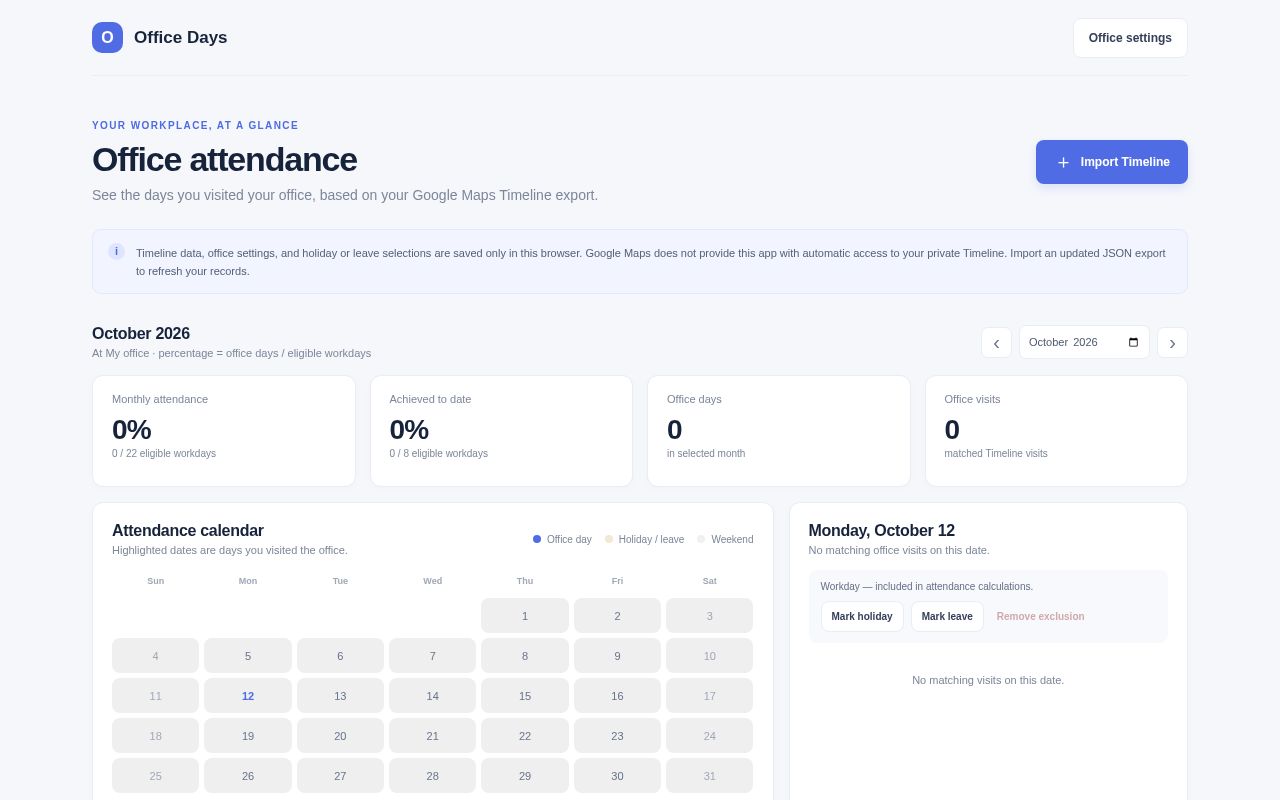Choose October 15 in the calendar

[525, 696]
